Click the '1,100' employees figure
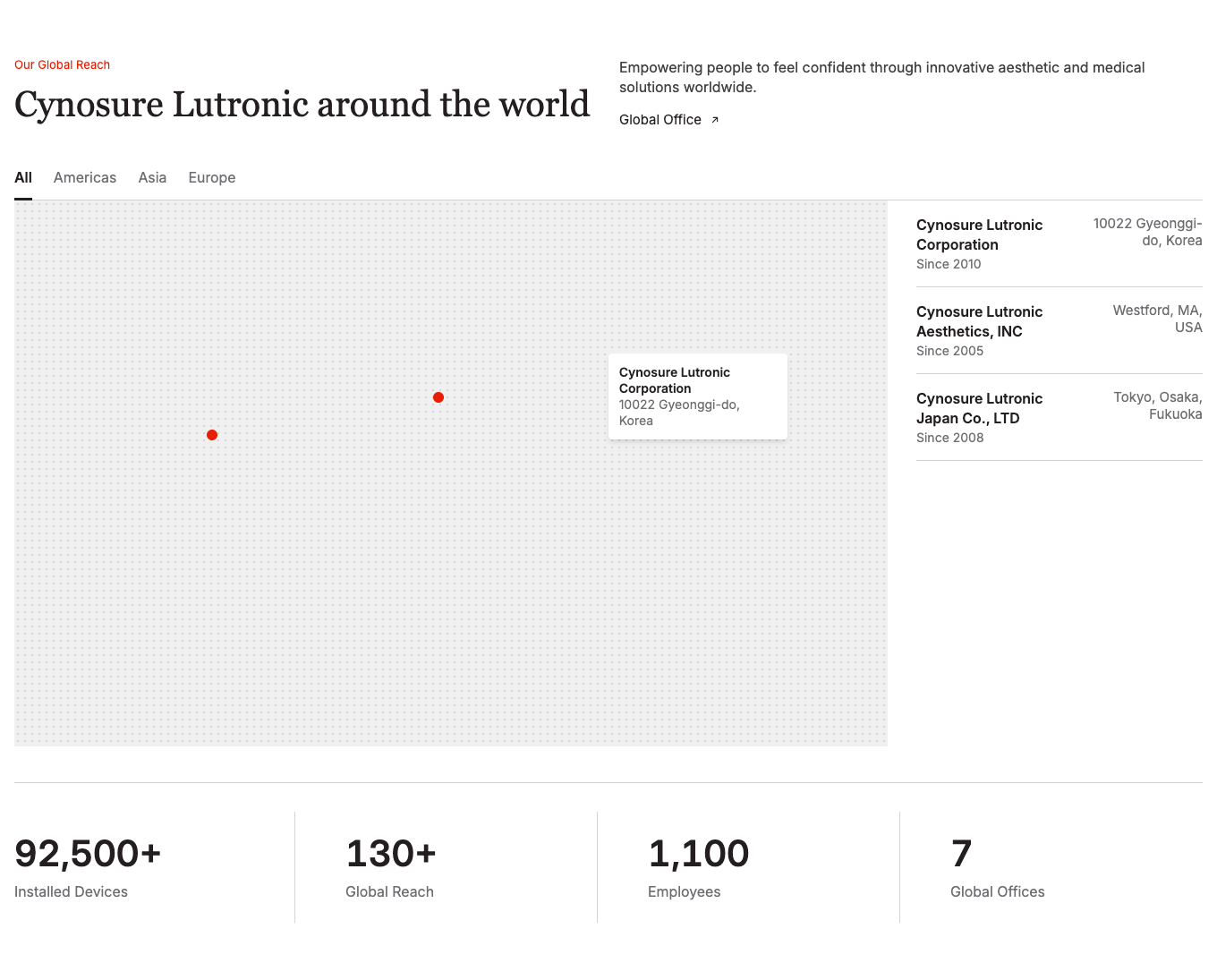The image size is (1217, 980). pyautogui.click(x=699, y=854)
